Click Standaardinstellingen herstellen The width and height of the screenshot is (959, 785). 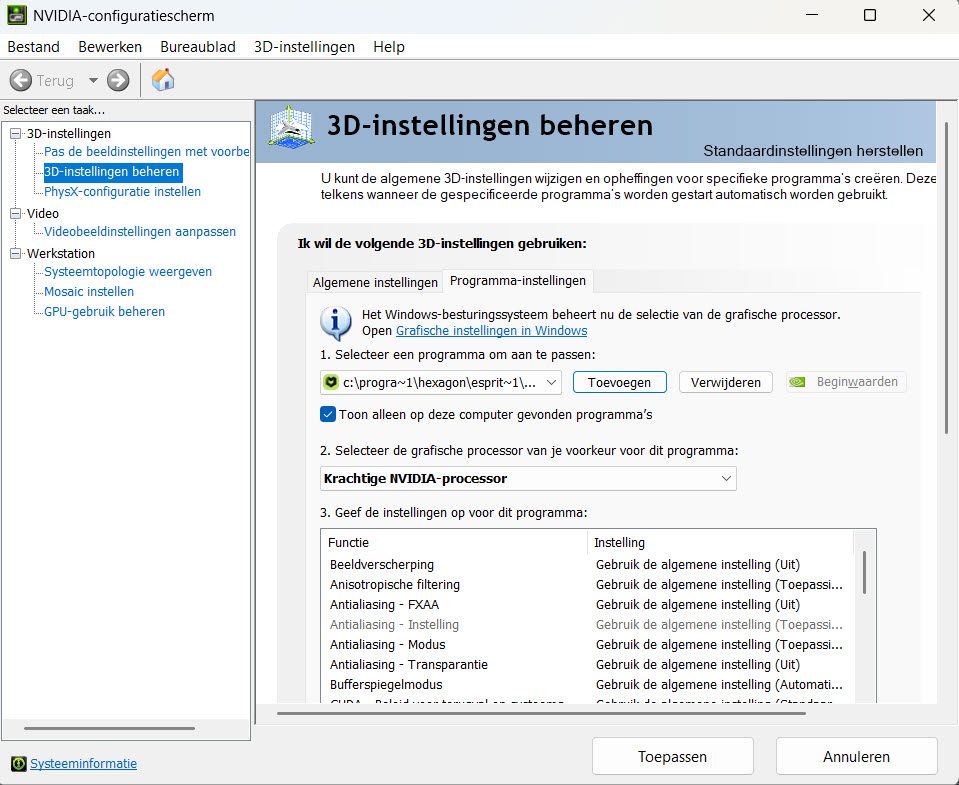pyautogui.click(x=813, y=151)
